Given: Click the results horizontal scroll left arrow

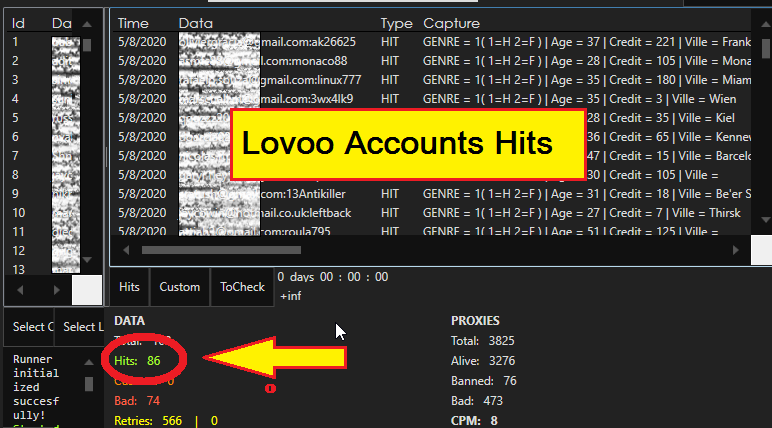Looking at the screenshot, I should (126, 250).
